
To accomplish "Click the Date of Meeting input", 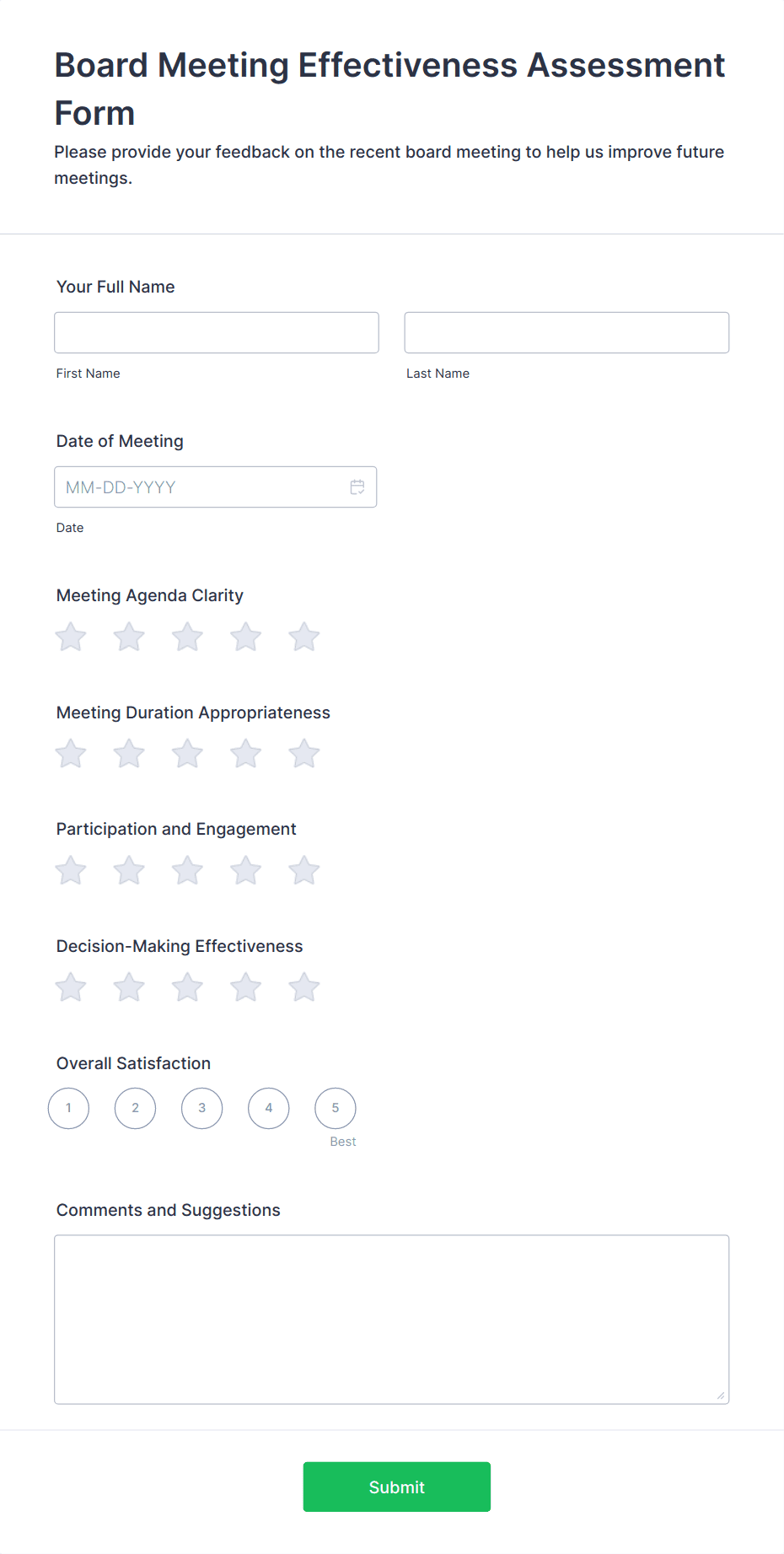I will point(202,487).
